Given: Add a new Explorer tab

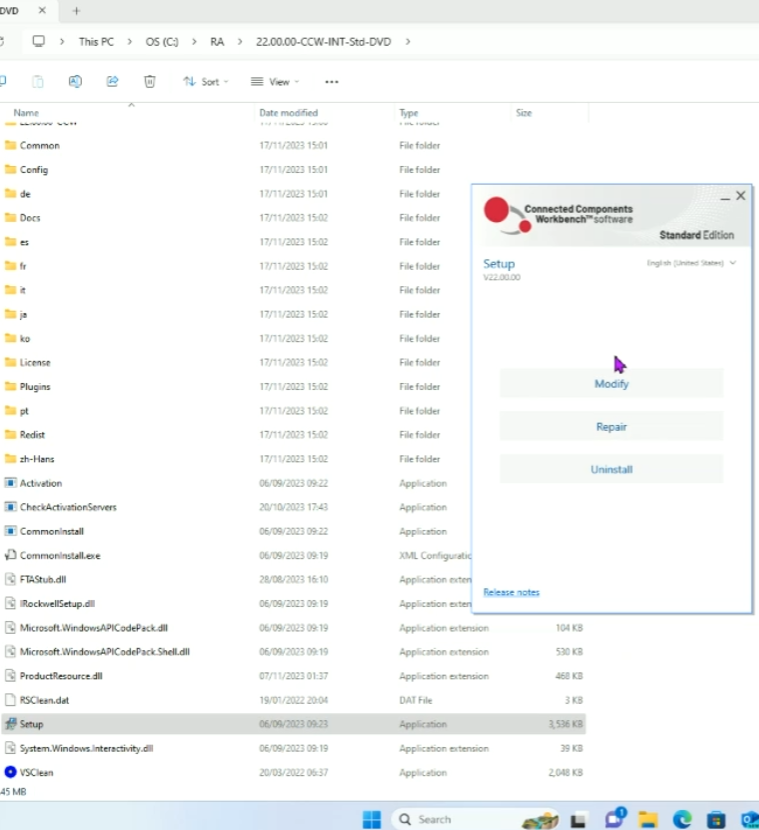Looking at the screenshot, I should [x=76, y=11].
